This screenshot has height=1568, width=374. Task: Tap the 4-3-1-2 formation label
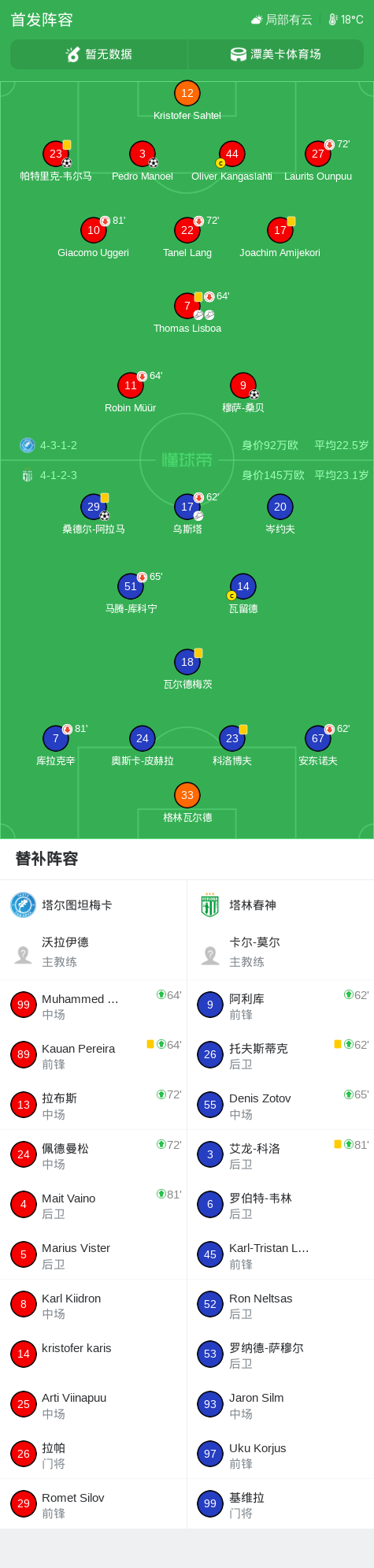click(58, 445)
